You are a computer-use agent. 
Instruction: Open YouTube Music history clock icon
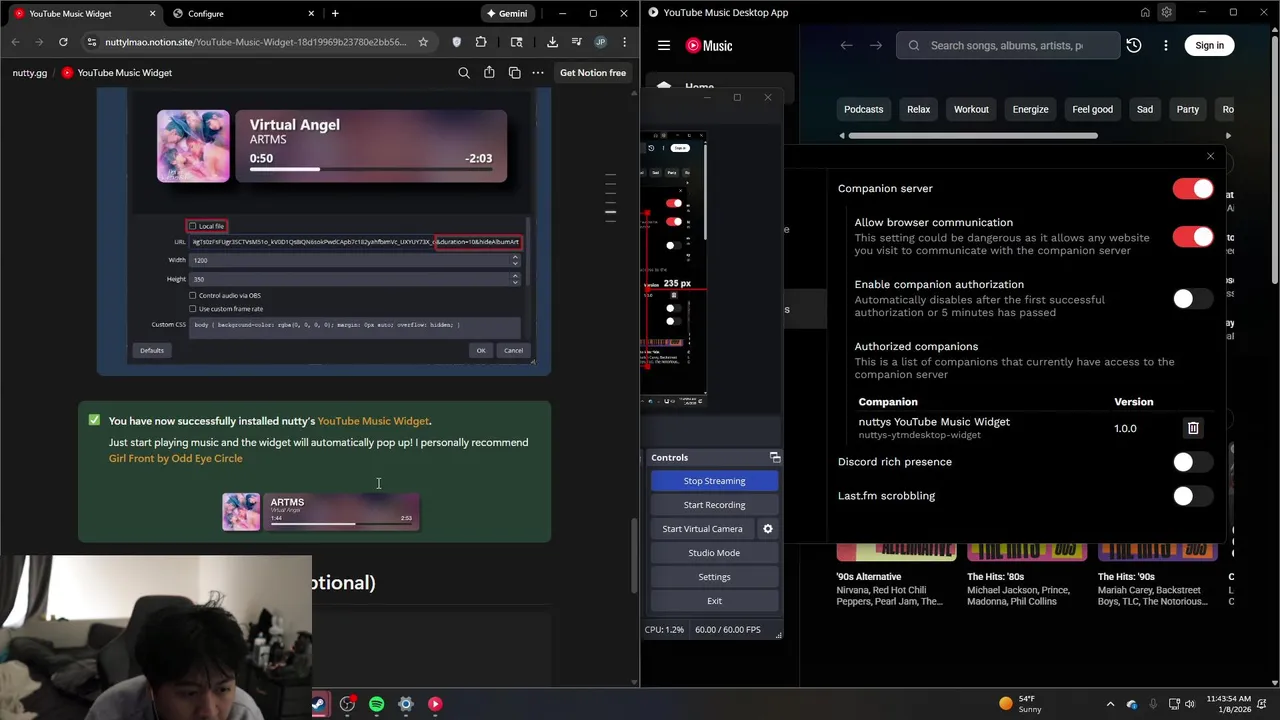pos(1134,45)
